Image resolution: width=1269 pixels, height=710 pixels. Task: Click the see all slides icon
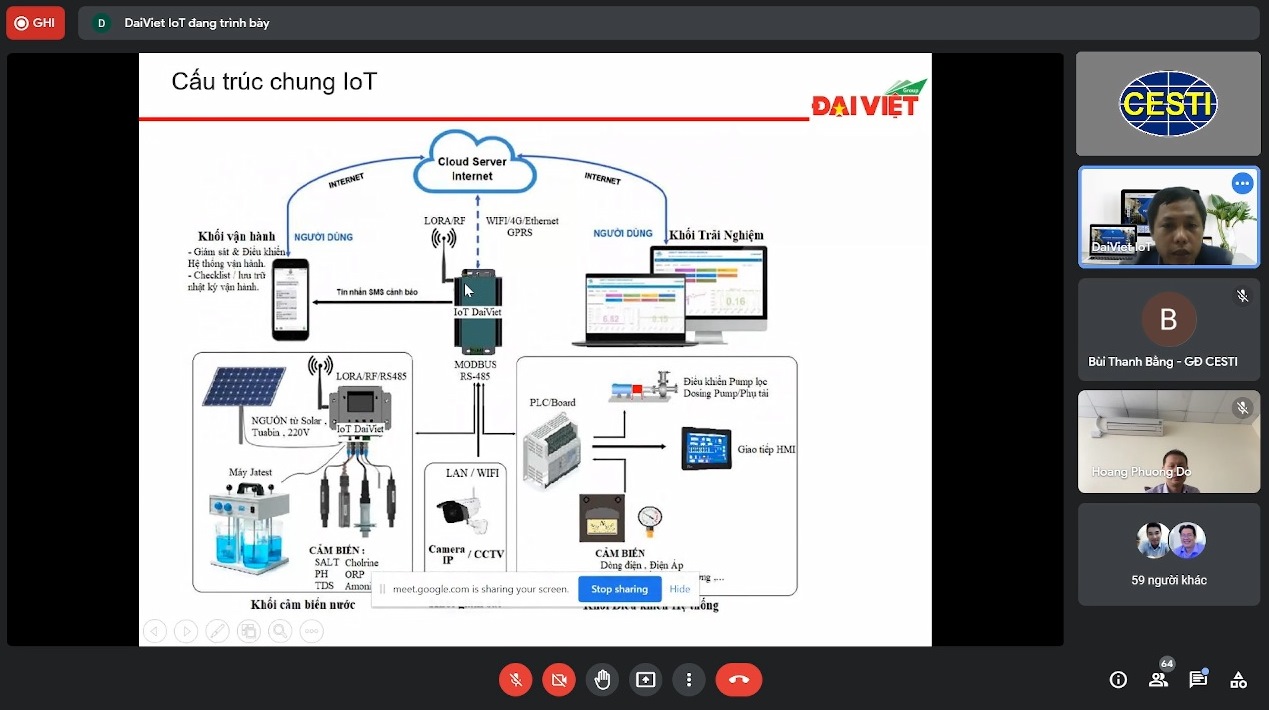pyautogui.click(x=248, y=631)
